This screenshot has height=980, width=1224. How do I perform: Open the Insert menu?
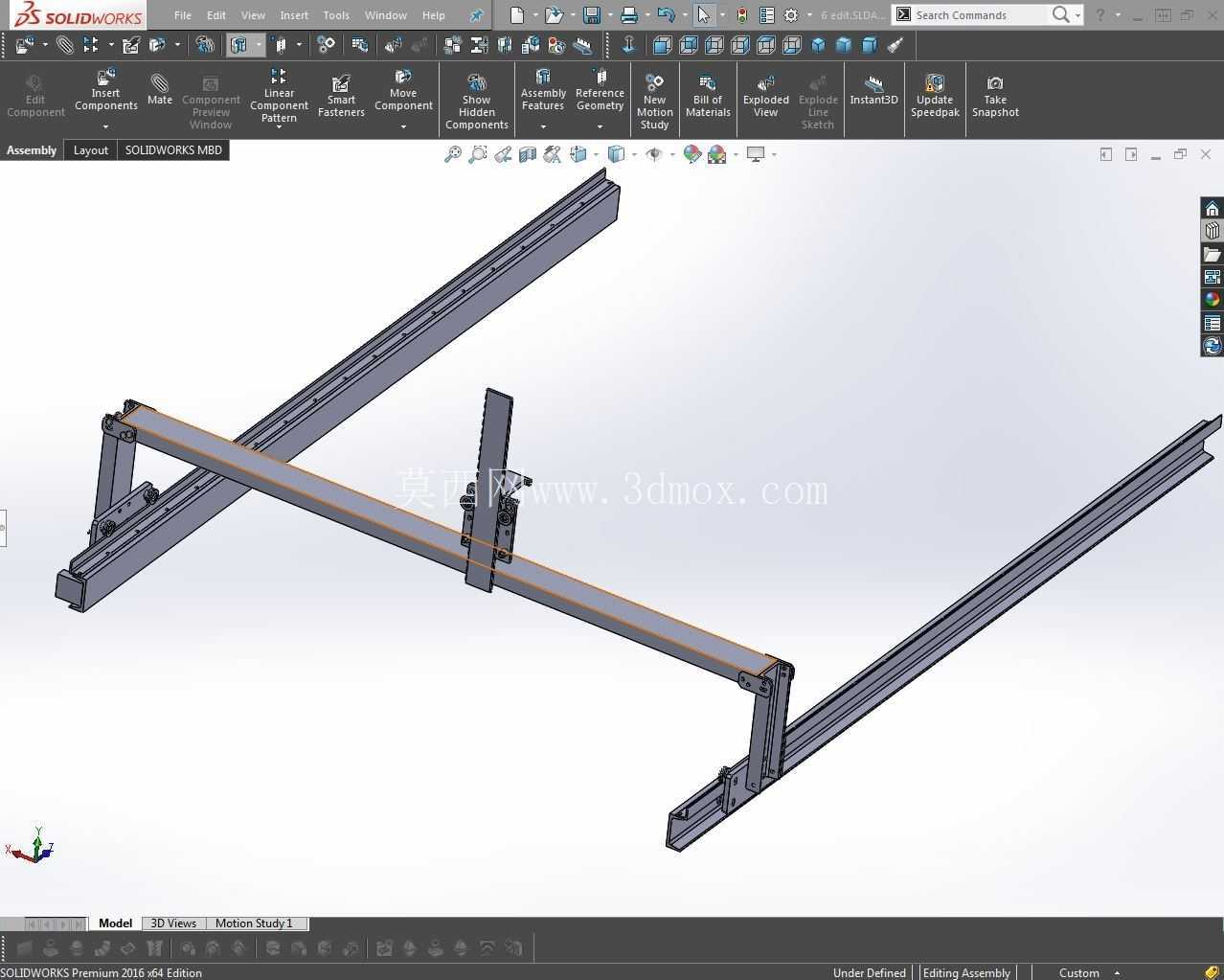pos(294,15)
